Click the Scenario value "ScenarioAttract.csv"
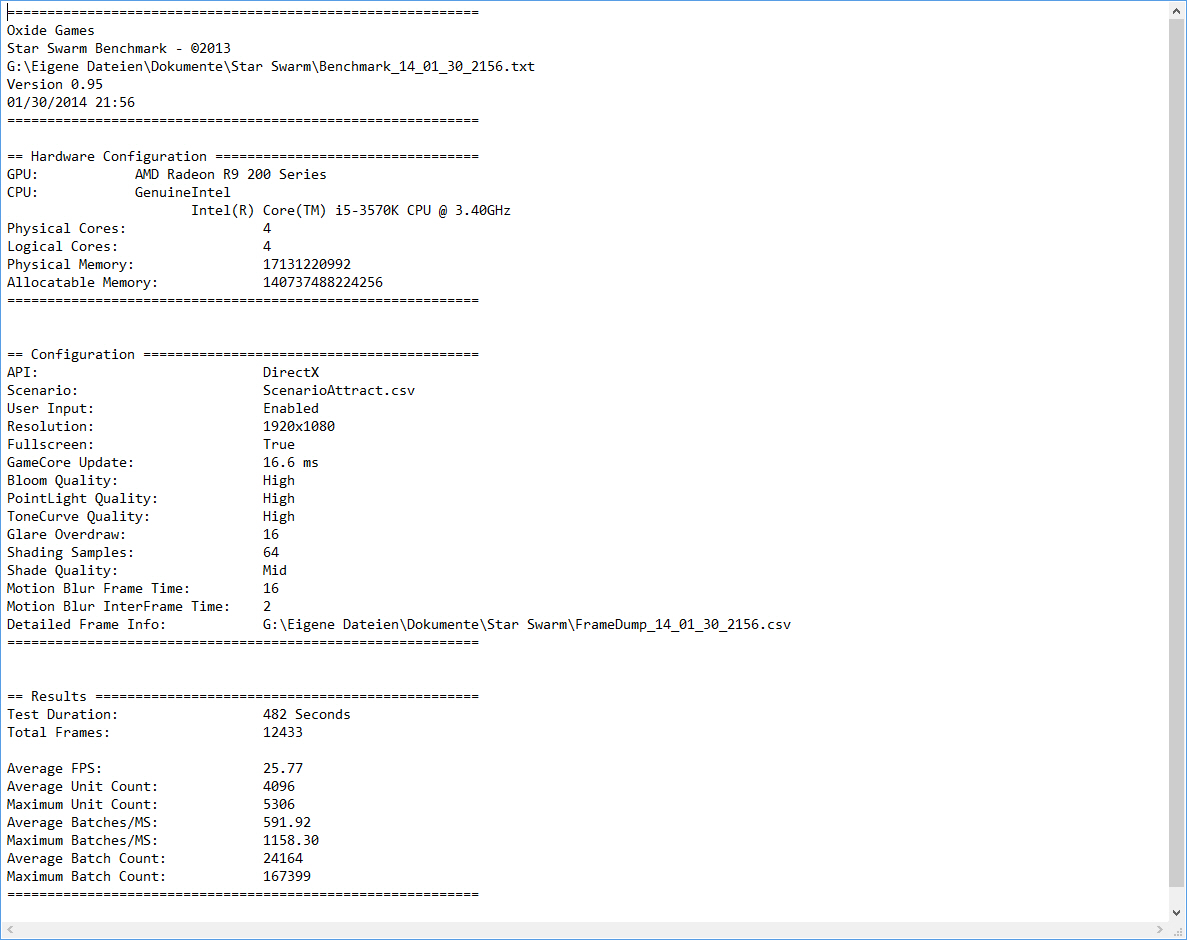This screenshot has height=940, width=1187. tap(338, 391)
